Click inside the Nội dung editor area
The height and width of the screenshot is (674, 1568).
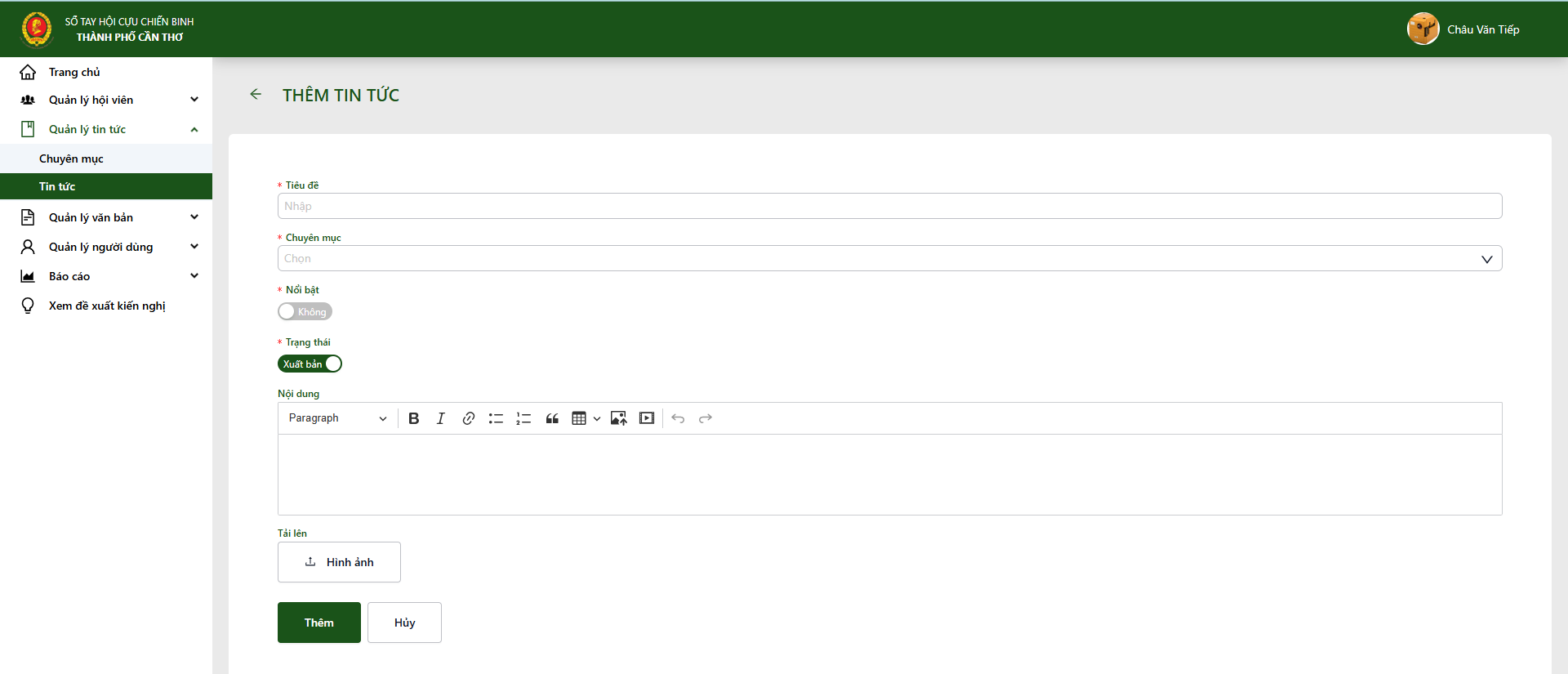[x=889, y=475]
